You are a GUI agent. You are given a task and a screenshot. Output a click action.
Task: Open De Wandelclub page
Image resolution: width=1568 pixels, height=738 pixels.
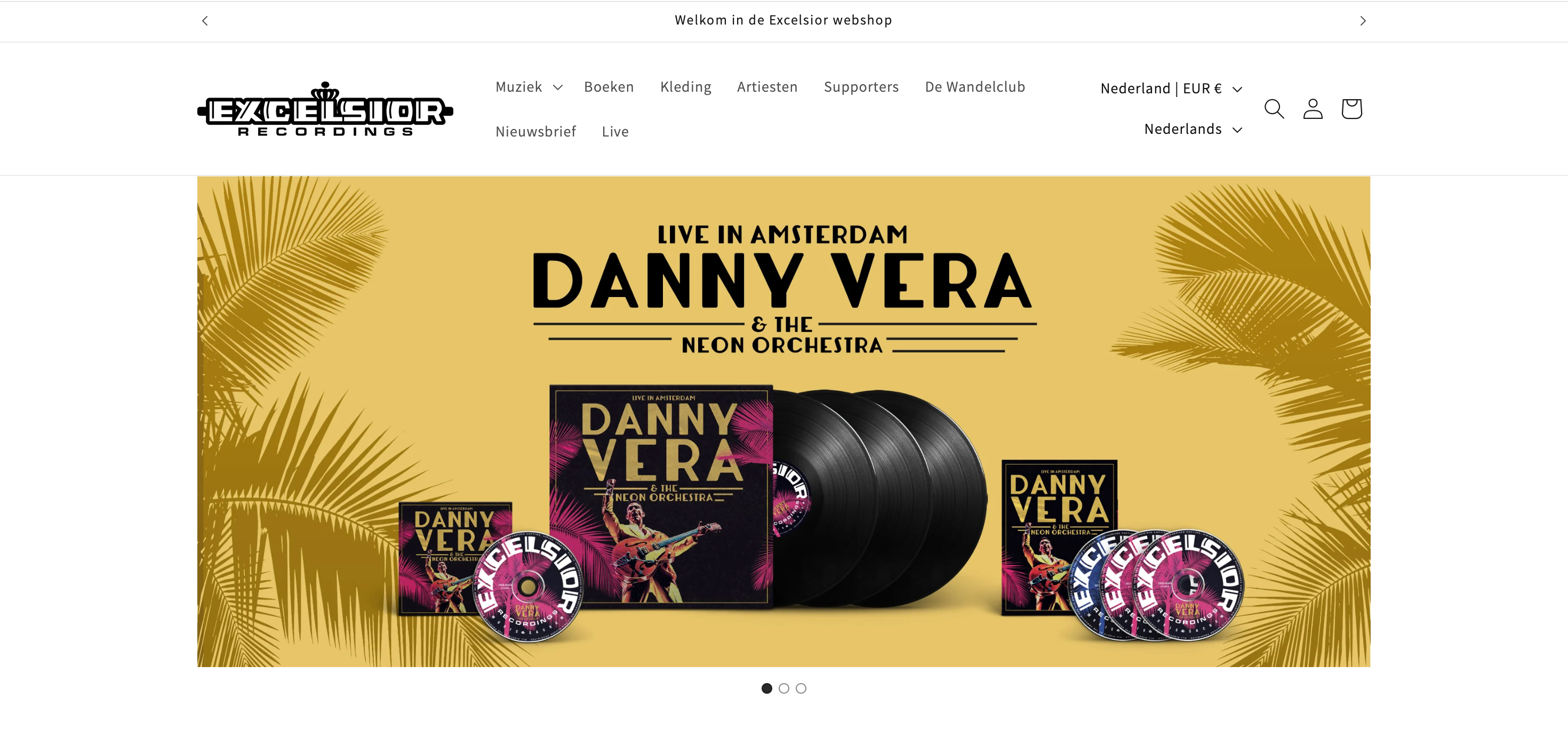point(975,87)
